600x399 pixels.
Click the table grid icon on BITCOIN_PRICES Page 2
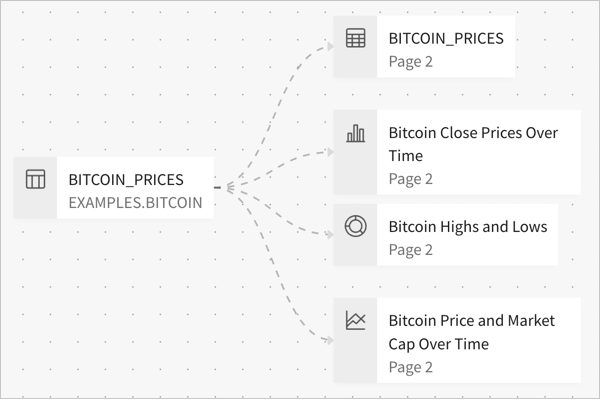355,38
